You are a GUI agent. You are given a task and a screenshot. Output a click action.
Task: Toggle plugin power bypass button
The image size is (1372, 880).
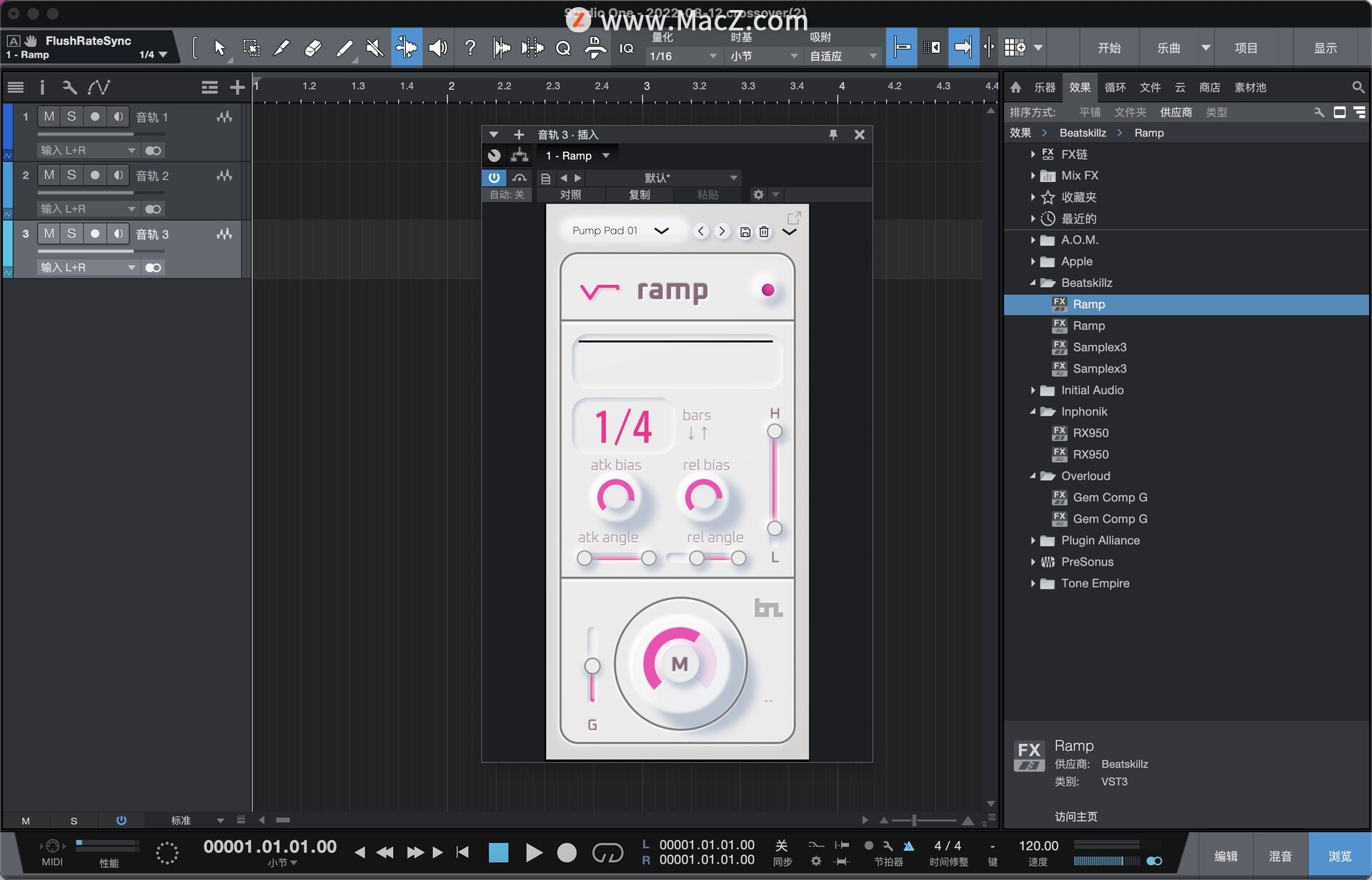point(494,178)
